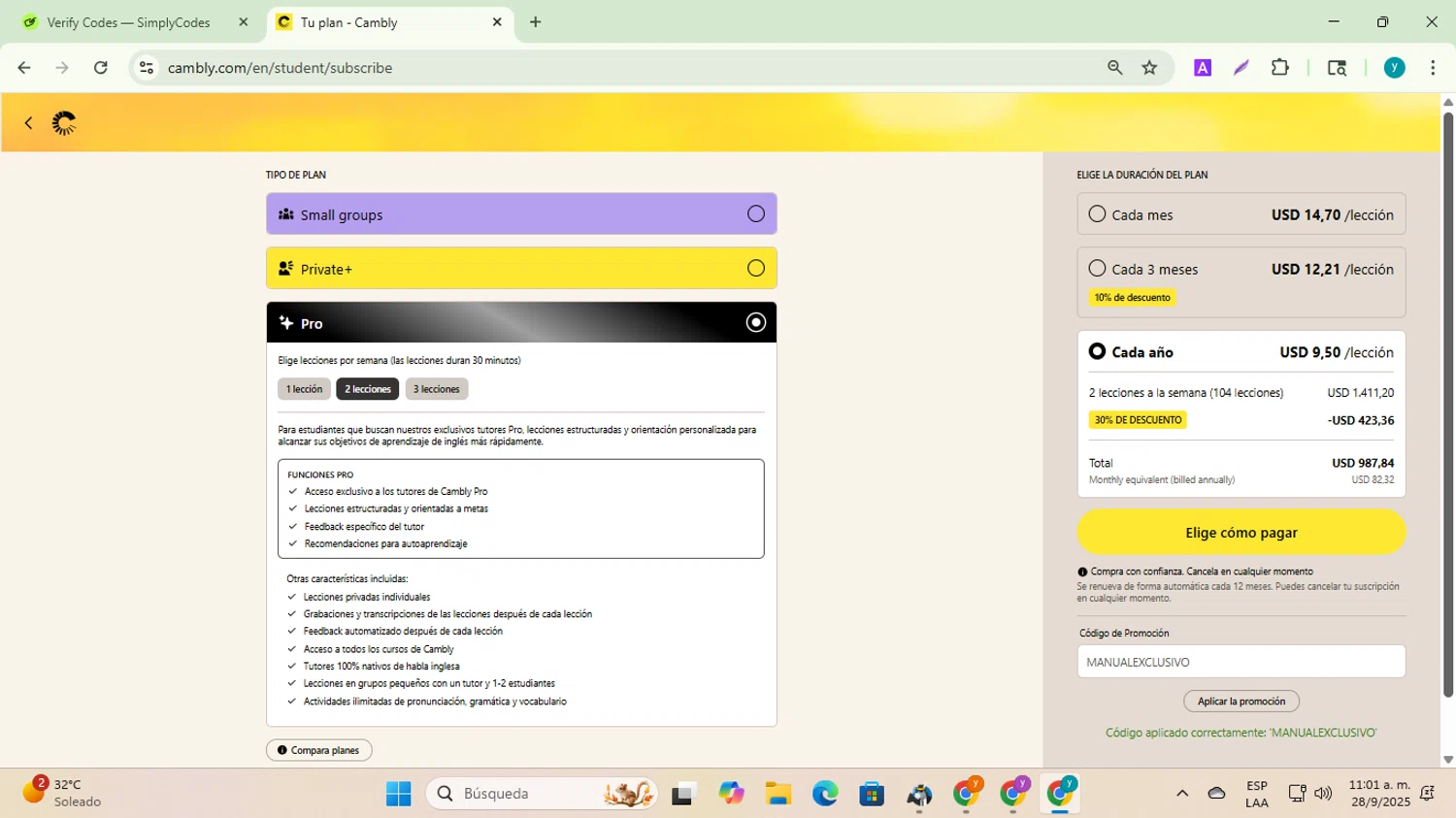Click the Total USD 987,84 amount

[1363, 463]
